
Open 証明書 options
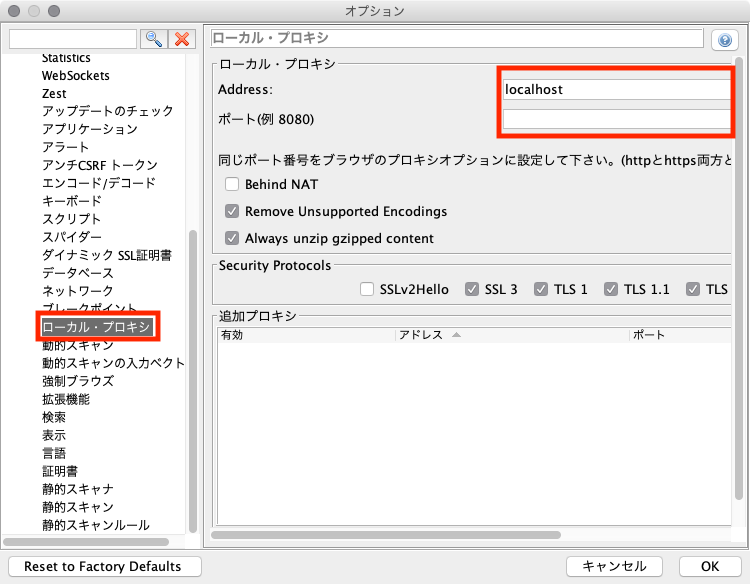(60, 471)
